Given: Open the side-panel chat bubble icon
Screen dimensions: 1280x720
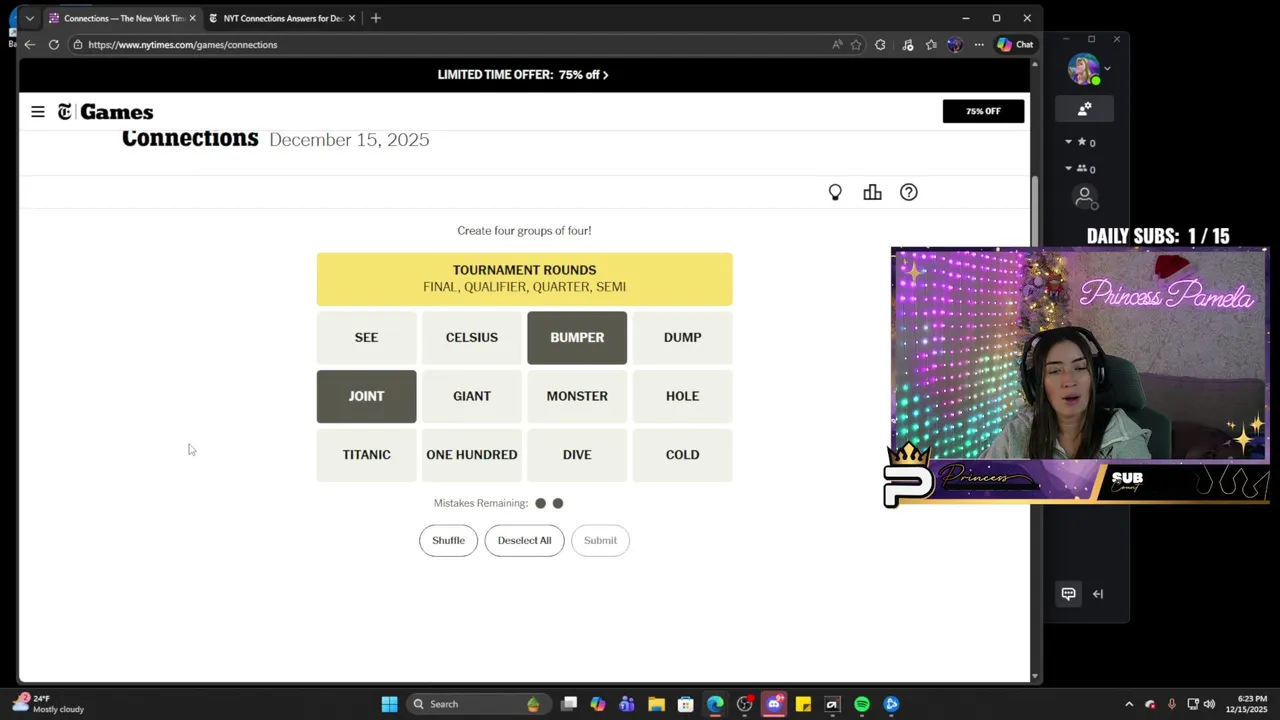Looking at the screenshot, I should [x=1068, y=594].
